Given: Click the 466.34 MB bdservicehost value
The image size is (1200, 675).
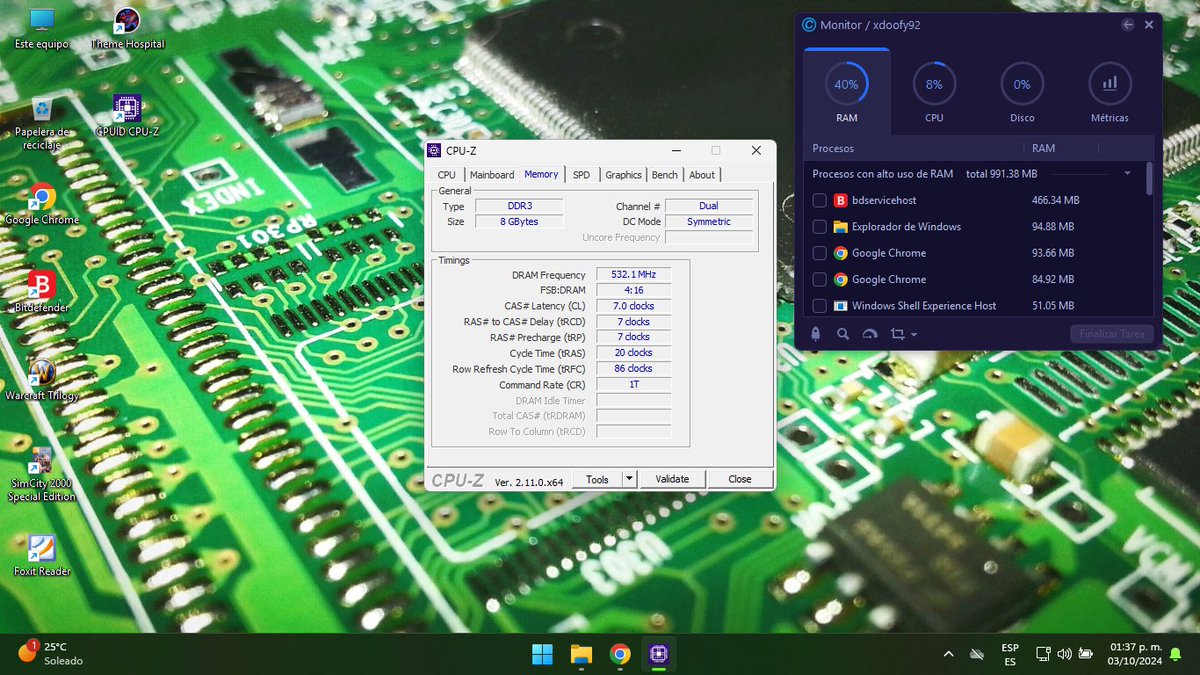Looking at the screenshot, I should [x=1055, y=200].
